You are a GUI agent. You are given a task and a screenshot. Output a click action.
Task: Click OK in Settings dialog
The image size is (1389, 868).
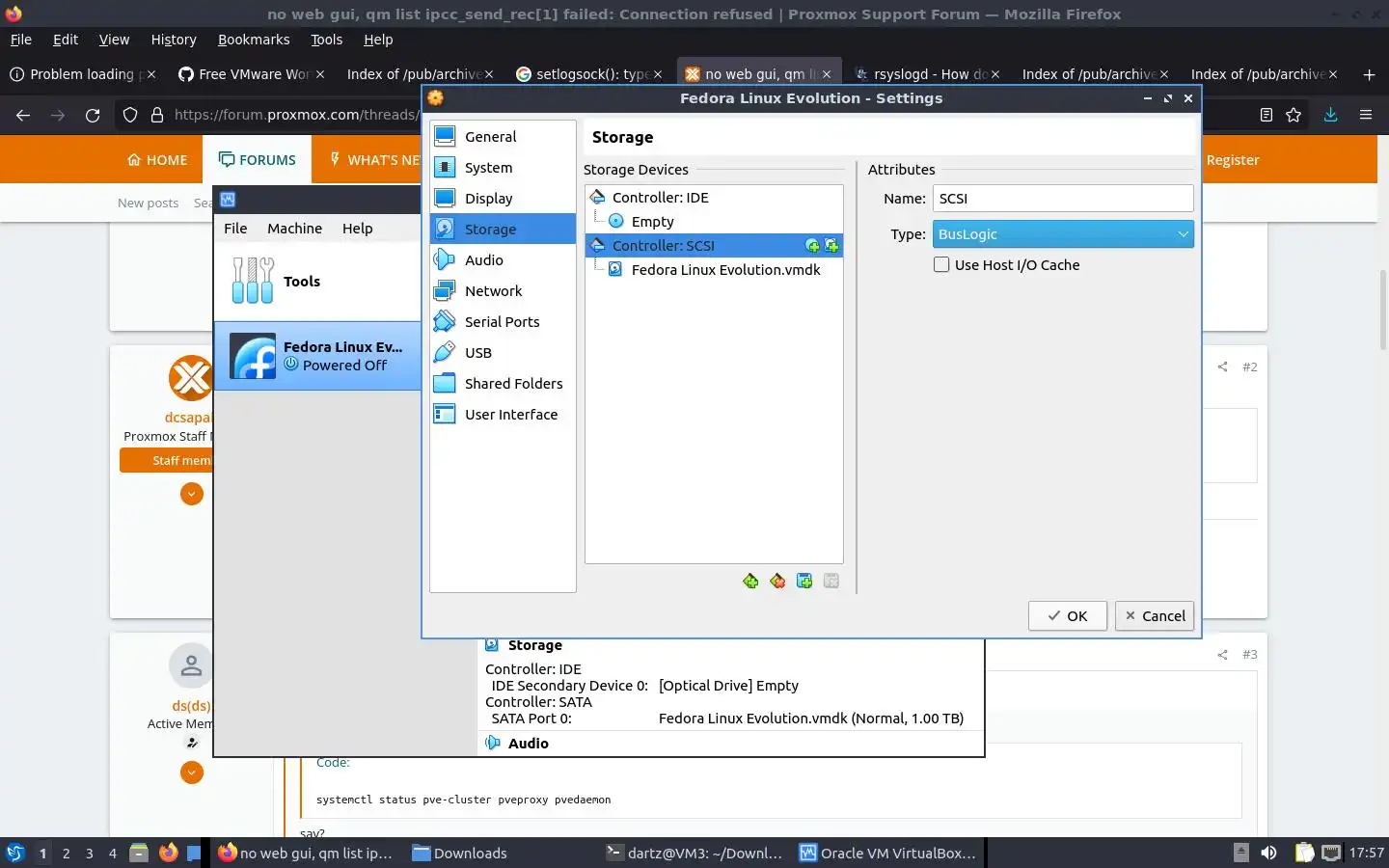(x=1067, y=616)
